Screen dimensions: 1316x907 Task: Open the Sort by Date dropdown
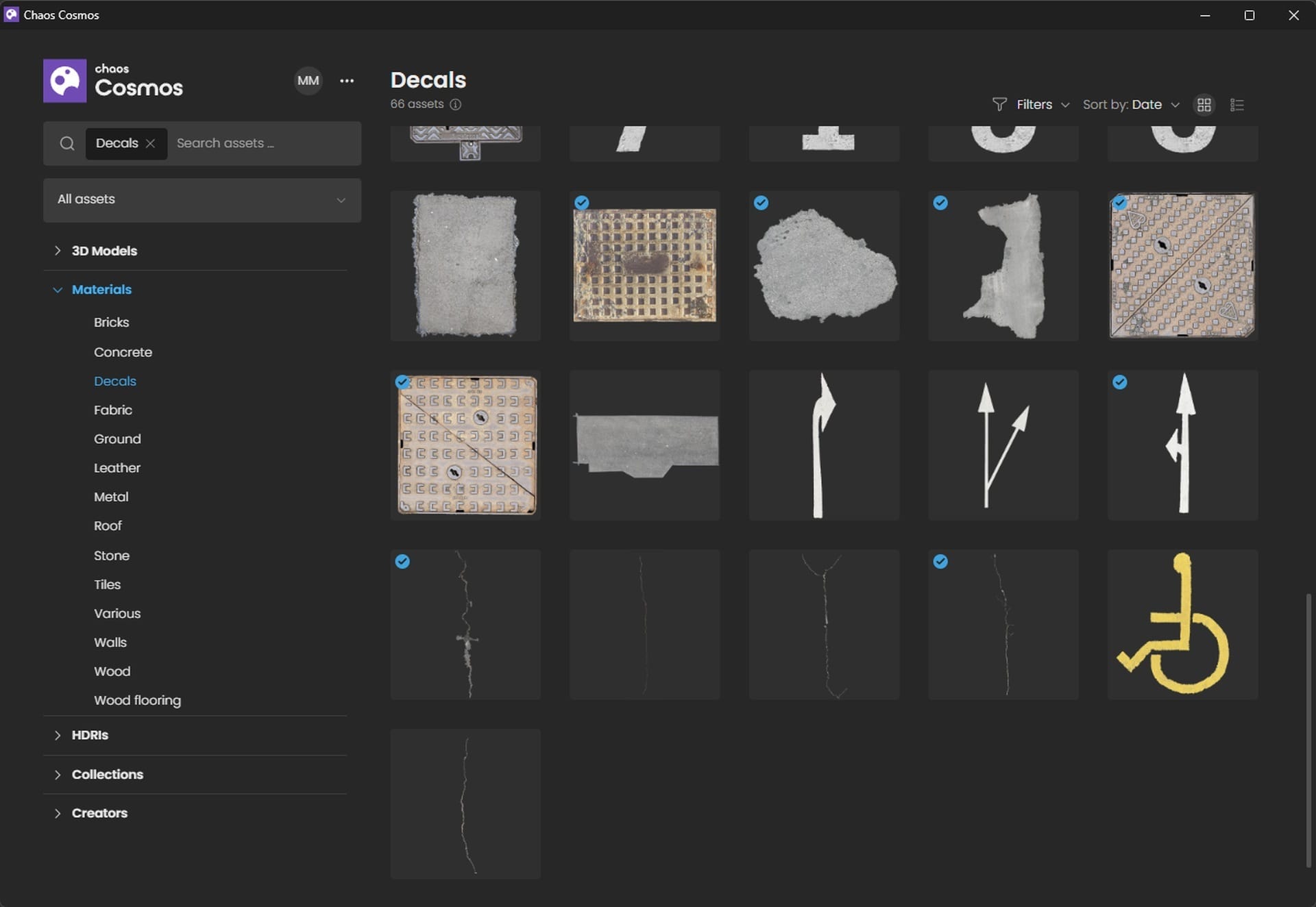[1131, 105]
